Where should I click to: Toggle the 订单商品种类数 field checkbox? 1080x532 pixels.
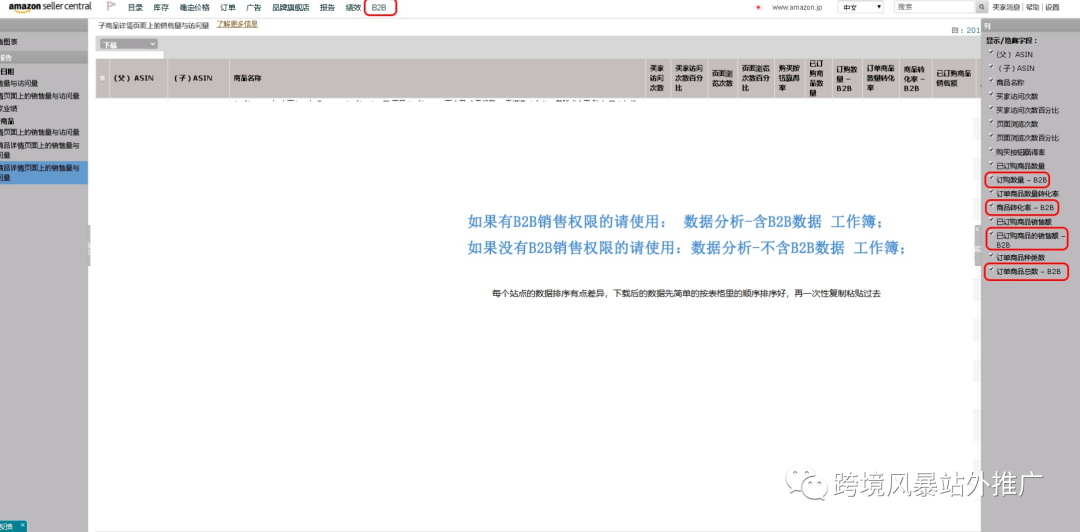(x=990, y=256)
